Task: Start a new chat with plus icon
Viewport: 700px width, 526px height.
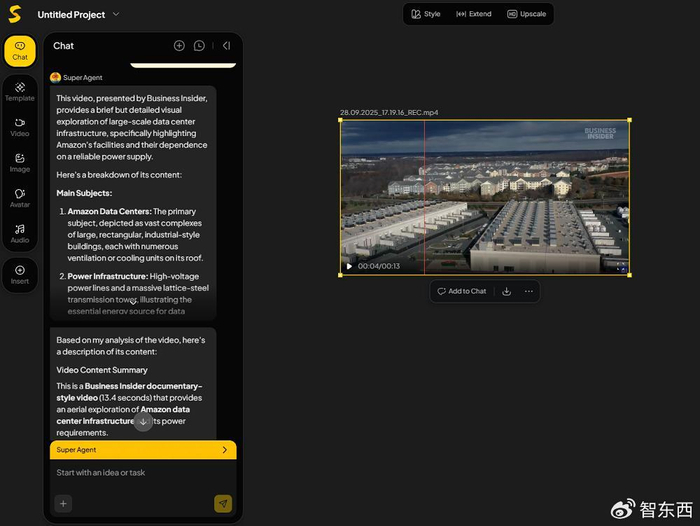Action: point(179,46)
